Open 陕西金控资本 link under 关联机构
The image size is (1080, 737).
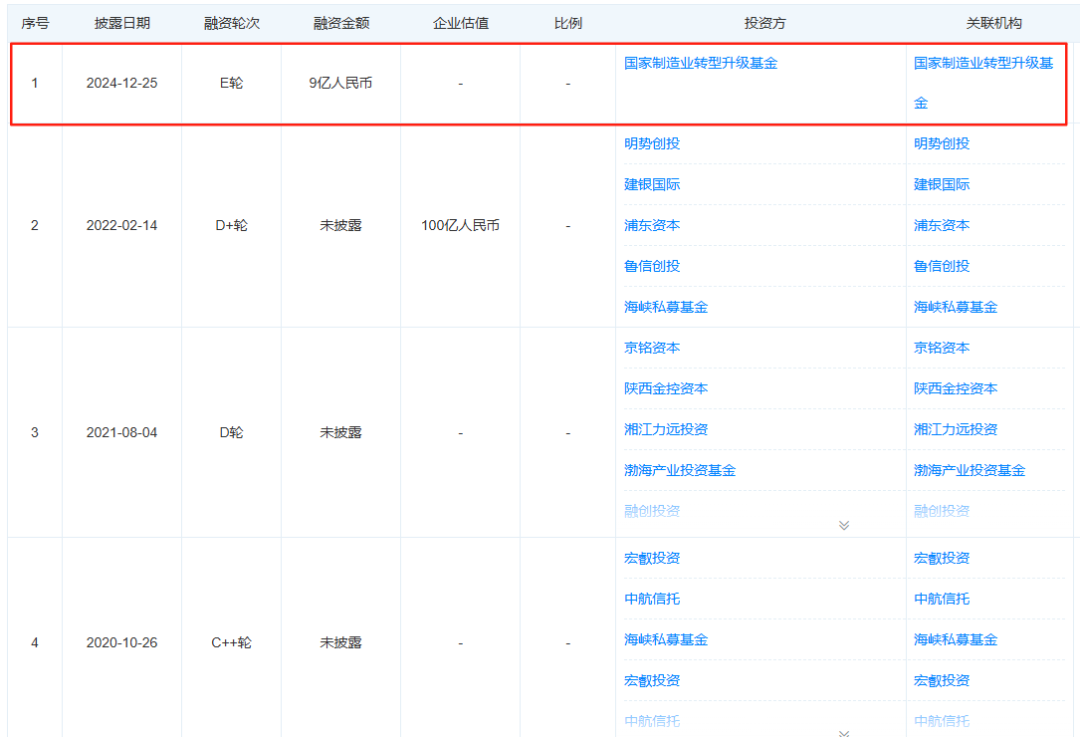coord(955,388)
